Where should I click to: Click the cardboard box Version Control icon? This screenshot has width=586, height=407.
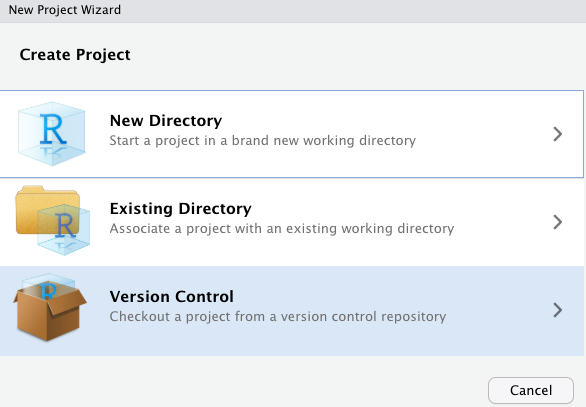point(50,307)
